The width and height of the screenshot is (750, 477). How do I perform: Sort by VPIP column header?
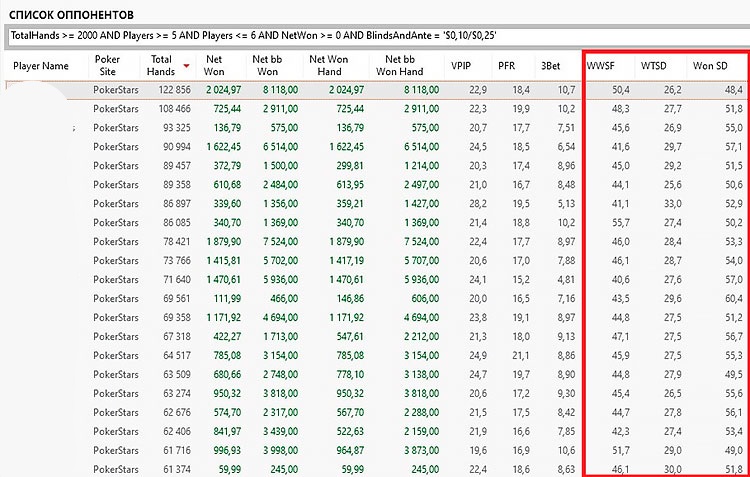(x=460, y=66)
